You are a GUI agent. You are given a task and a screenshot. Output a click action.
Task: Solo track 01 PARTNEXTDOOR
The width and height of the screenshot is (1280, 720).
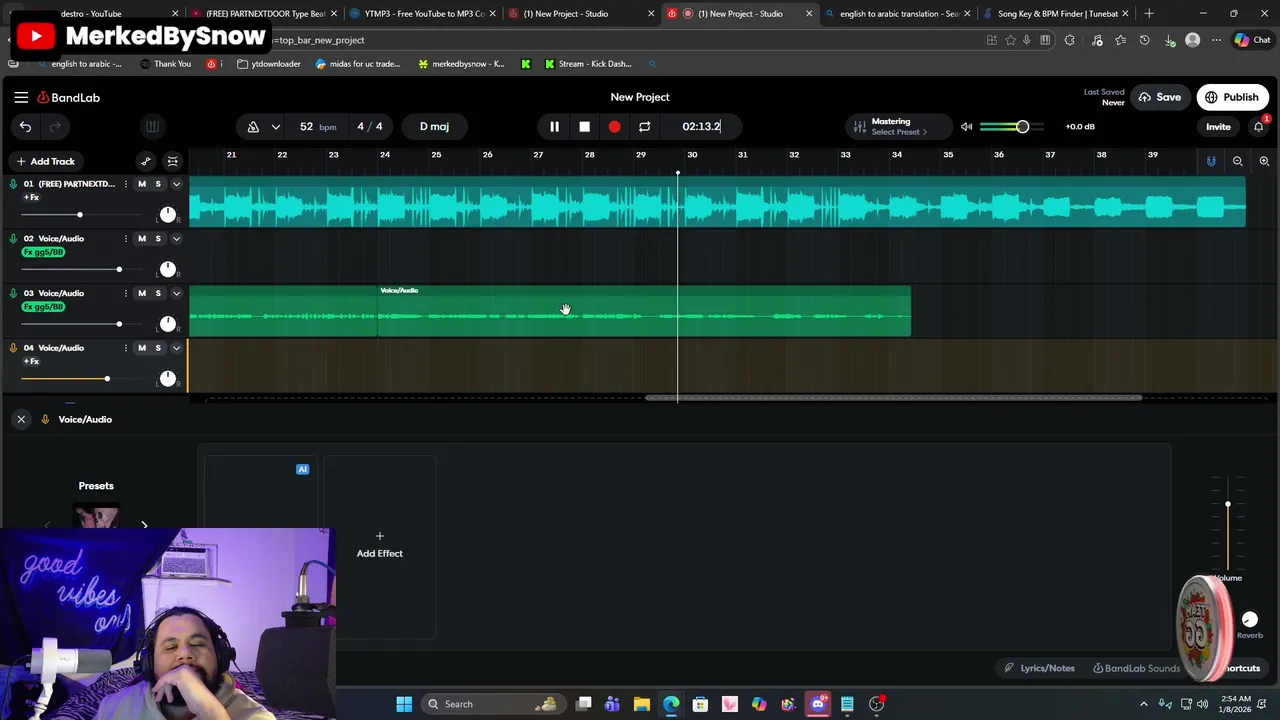point(158,184)
